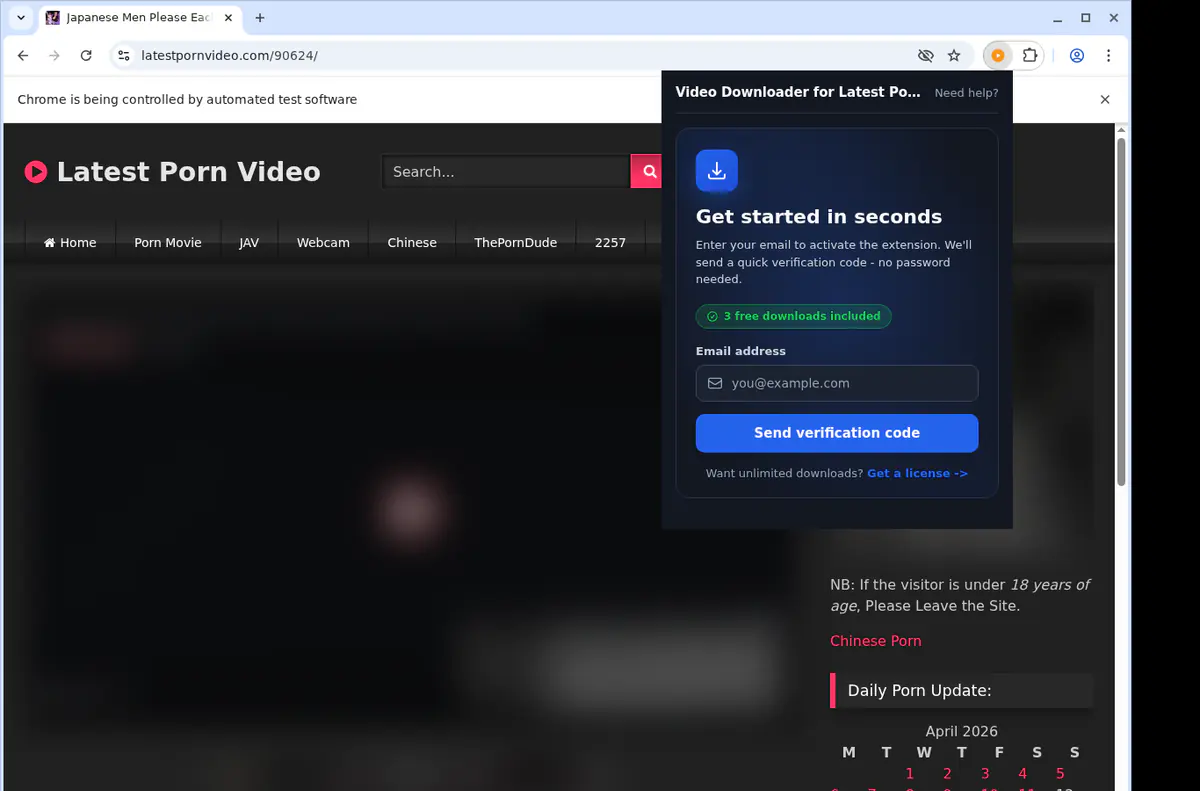This screenshot has height=791, width=1200.
Task: Select calendar date 5
Action: click(x=1060, y=773)
